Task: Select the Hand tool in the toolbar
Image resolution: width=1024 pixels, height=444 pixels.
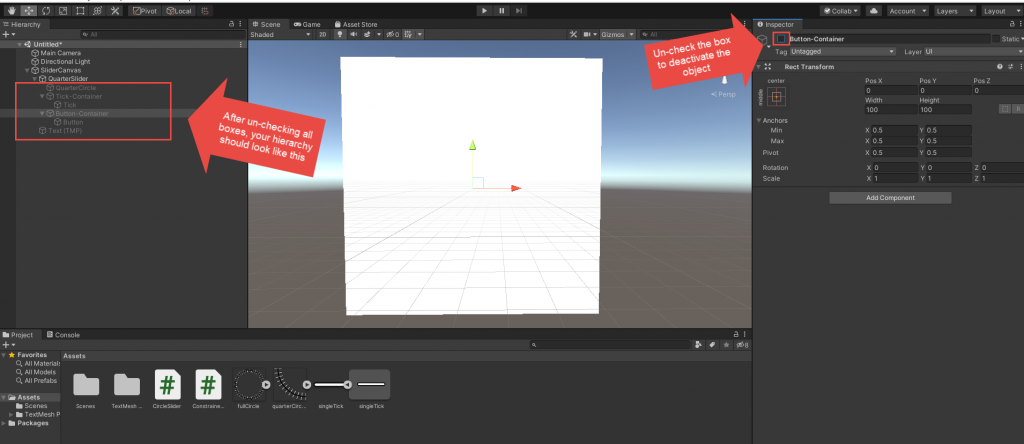Action: click(11, 11)
